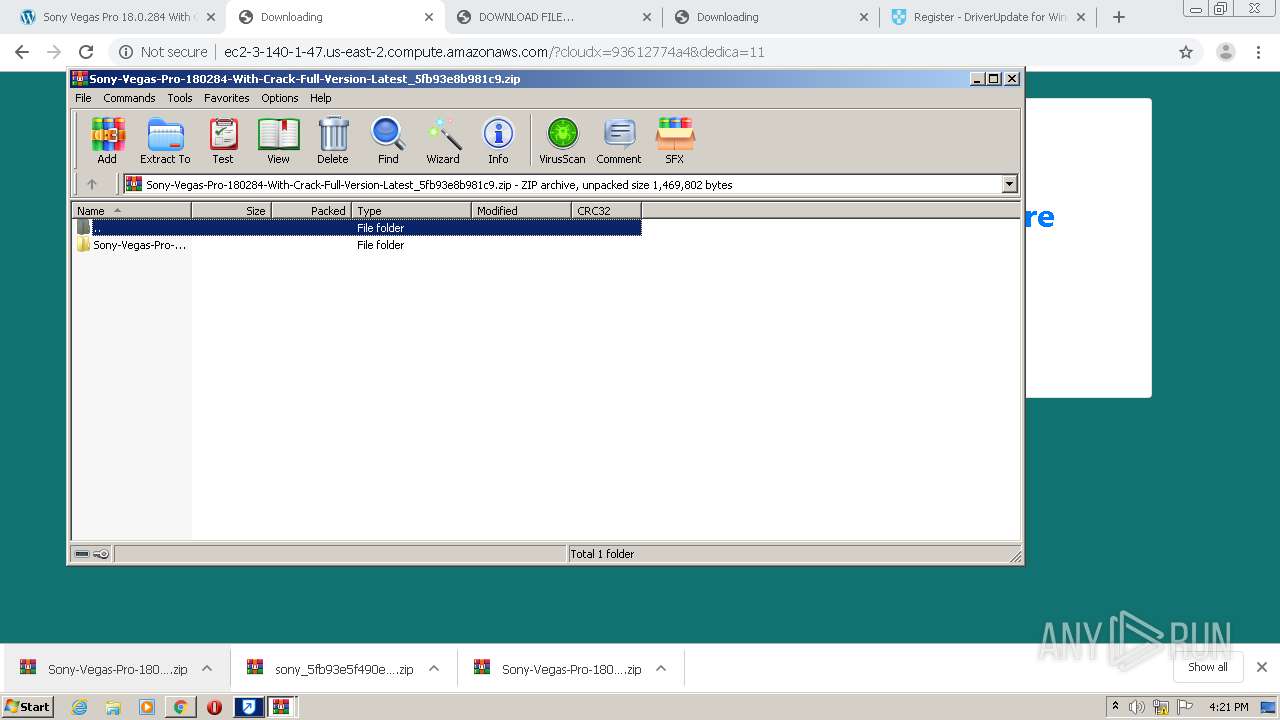Open the View file tool
1280x720 pixels.
click(x=278, y=140)
